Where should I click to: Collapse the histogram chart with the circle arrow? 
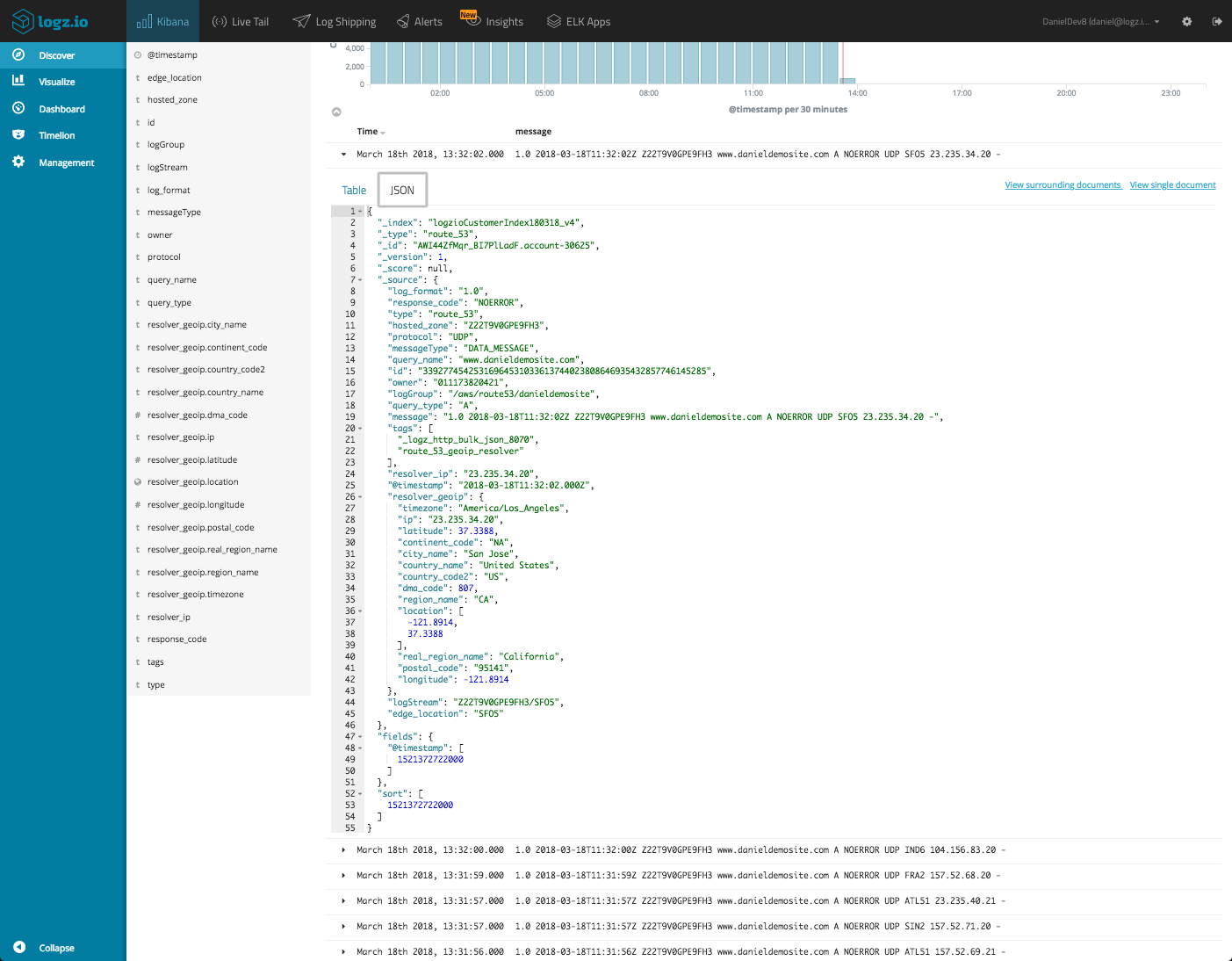[336, 112]
